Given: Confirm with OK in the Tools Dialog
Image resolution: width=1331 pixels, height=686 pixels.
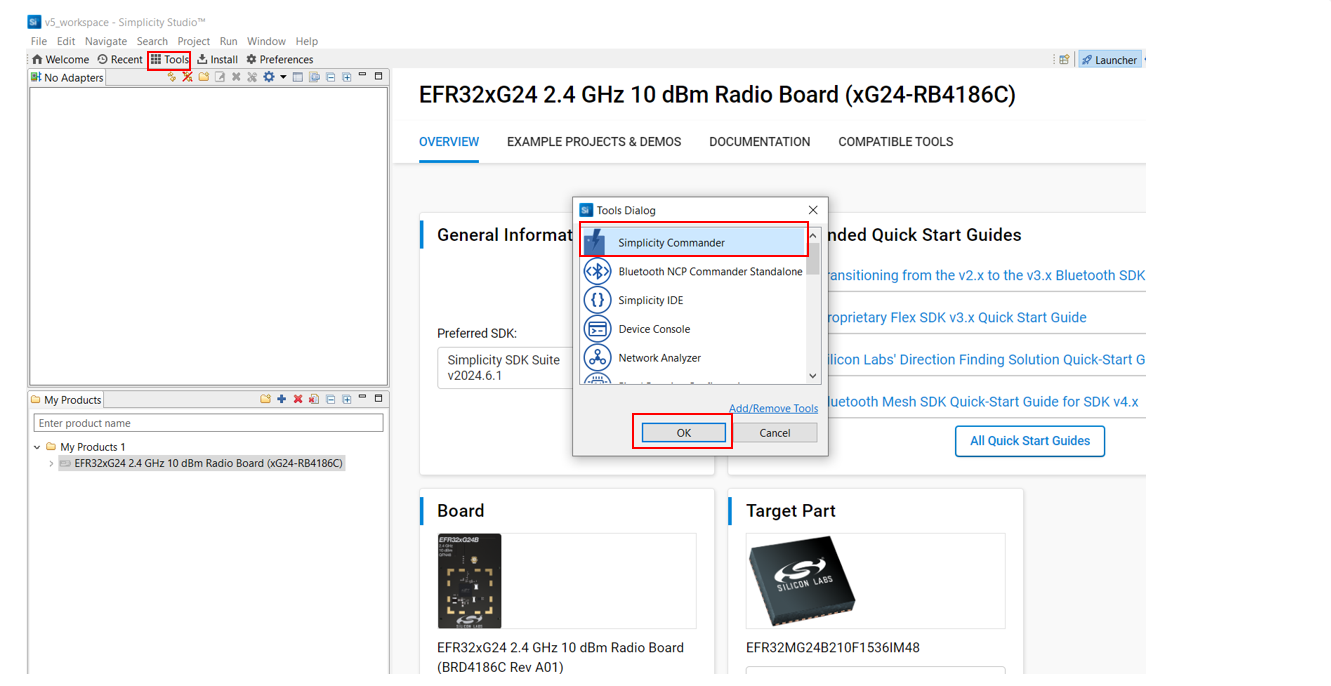Looking at the screenshot, I should 683,432.
